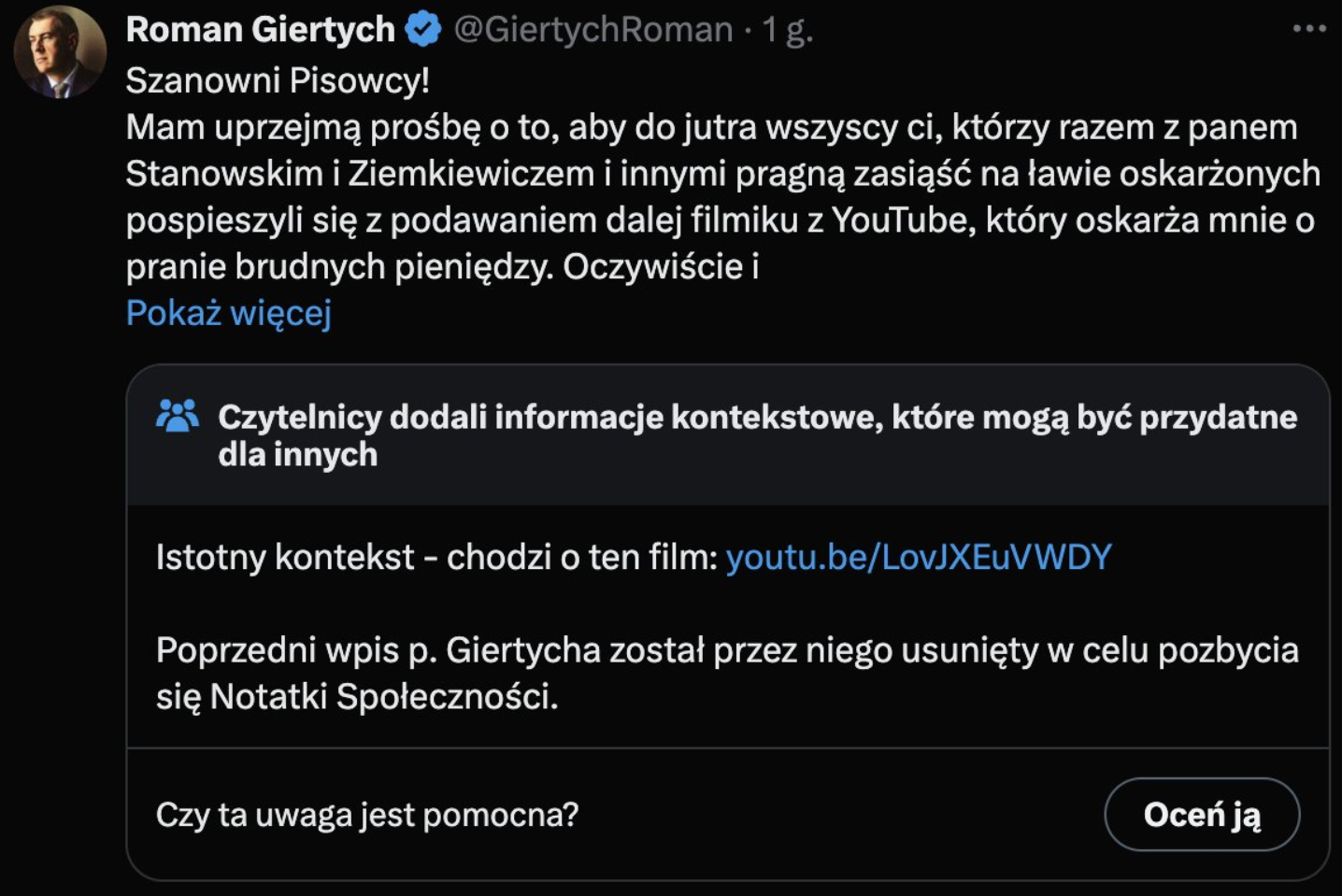Open the youtu.be/LovJXEuVWDY link

[x=919, y=557]
